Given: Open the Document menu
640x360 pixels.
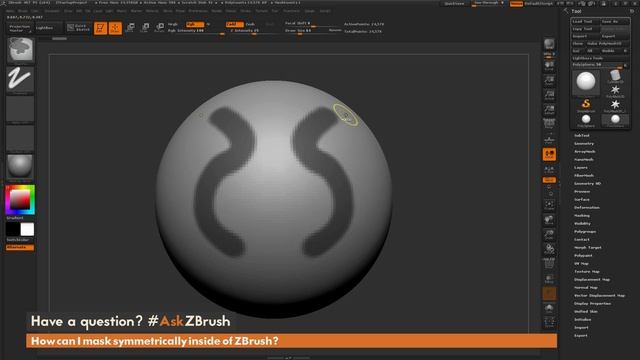Looking at the screenshot, I should pos(52,11).
